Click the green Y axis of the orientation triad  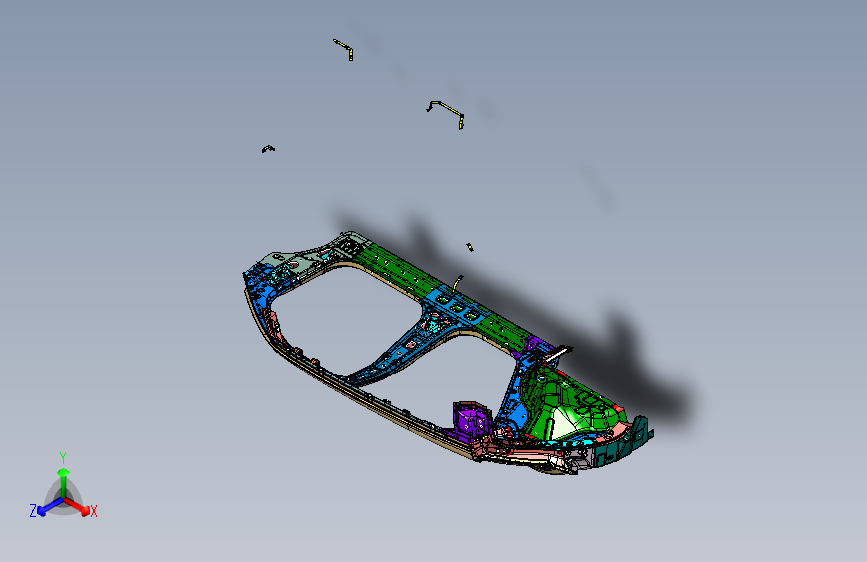coord(64,482)
